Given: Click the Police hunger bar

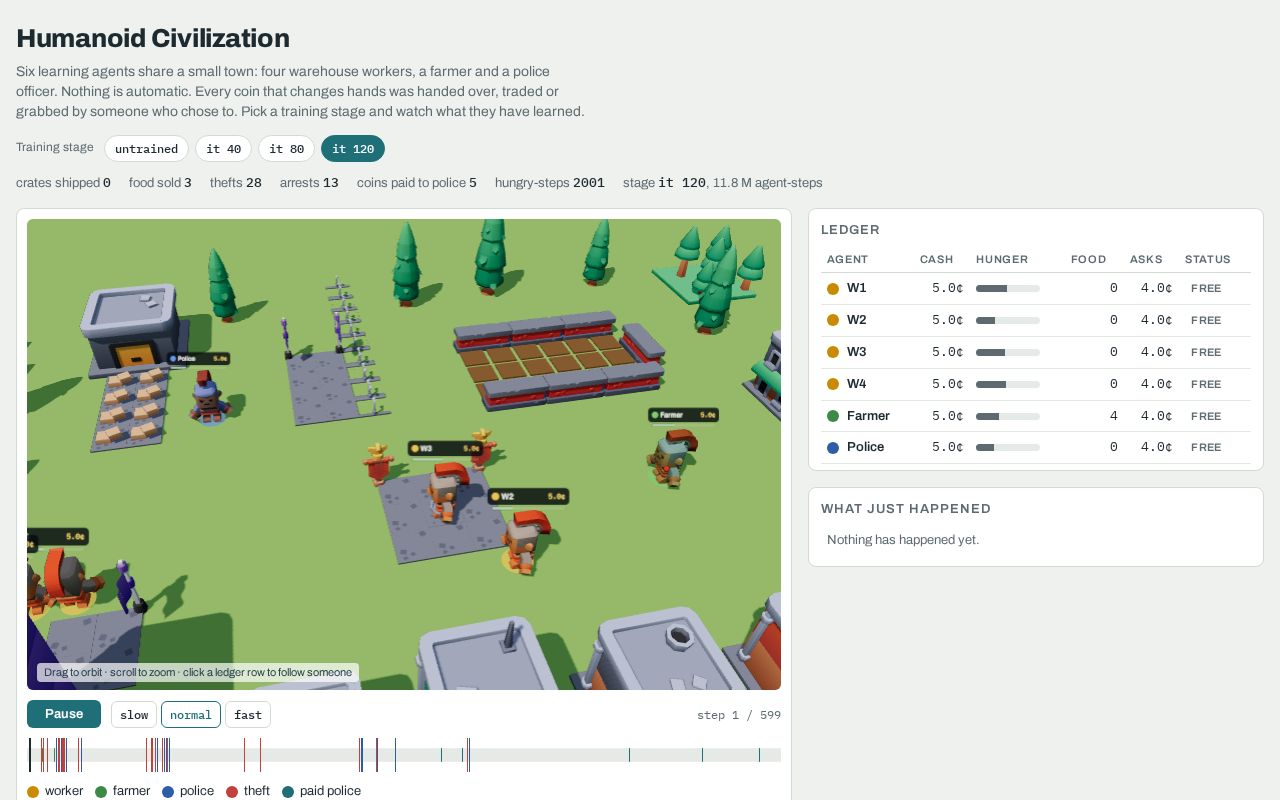Looking at the screenshot, I should tap(1008, 448).
